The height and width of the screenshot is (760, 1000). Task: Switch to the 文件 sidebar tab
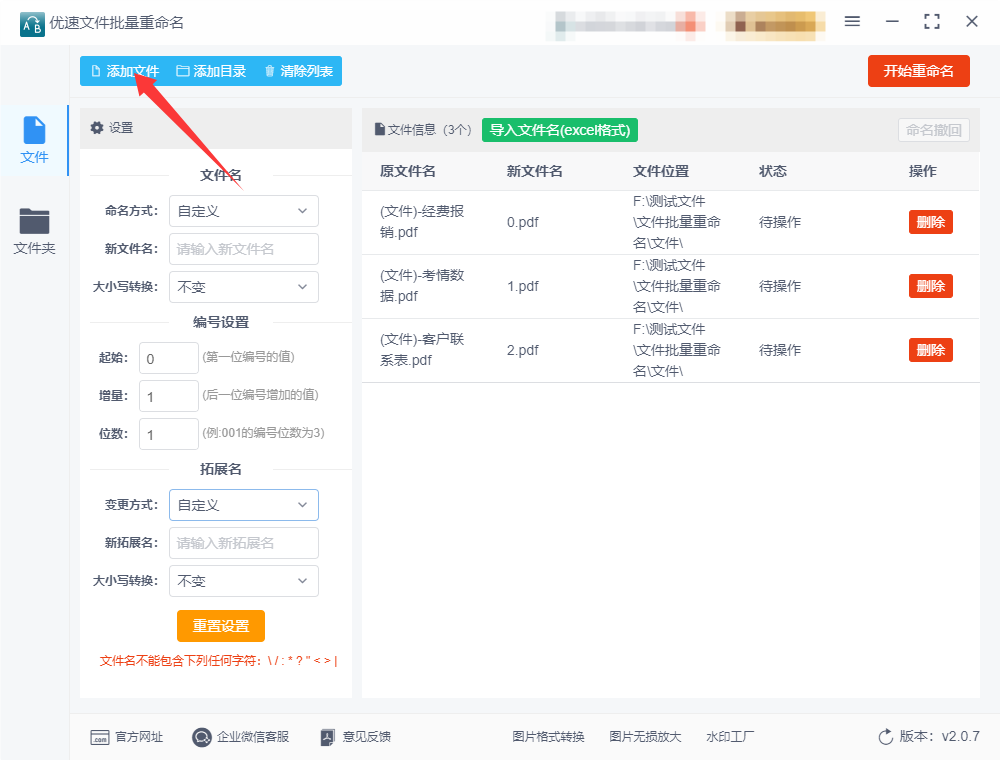click(34, 140)
